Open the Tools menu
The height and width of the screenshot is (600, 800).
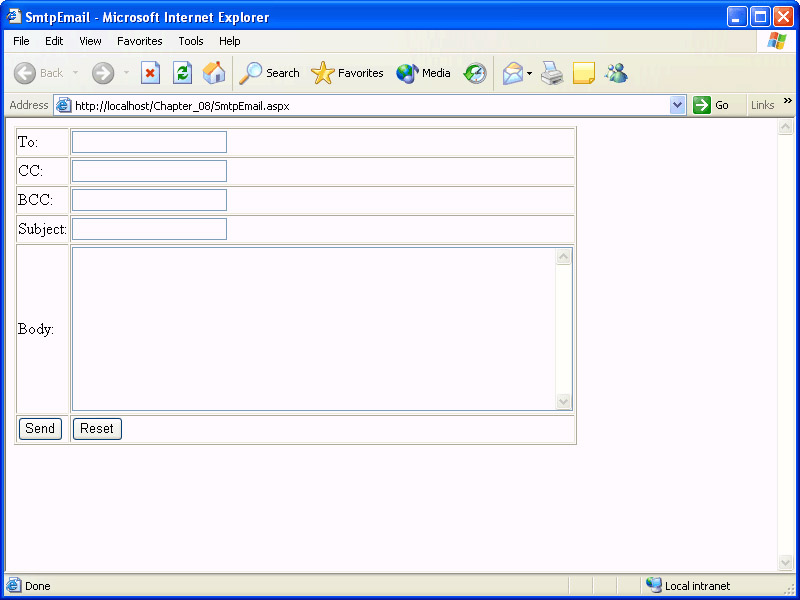coord(191,41)
